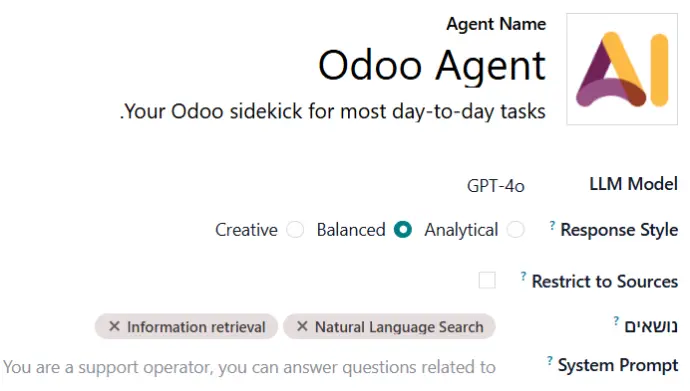The width and height of the screenshot is (690, 391).
Task: Click the Natural Language Search tag label
Action: click(x=399, y=327)
